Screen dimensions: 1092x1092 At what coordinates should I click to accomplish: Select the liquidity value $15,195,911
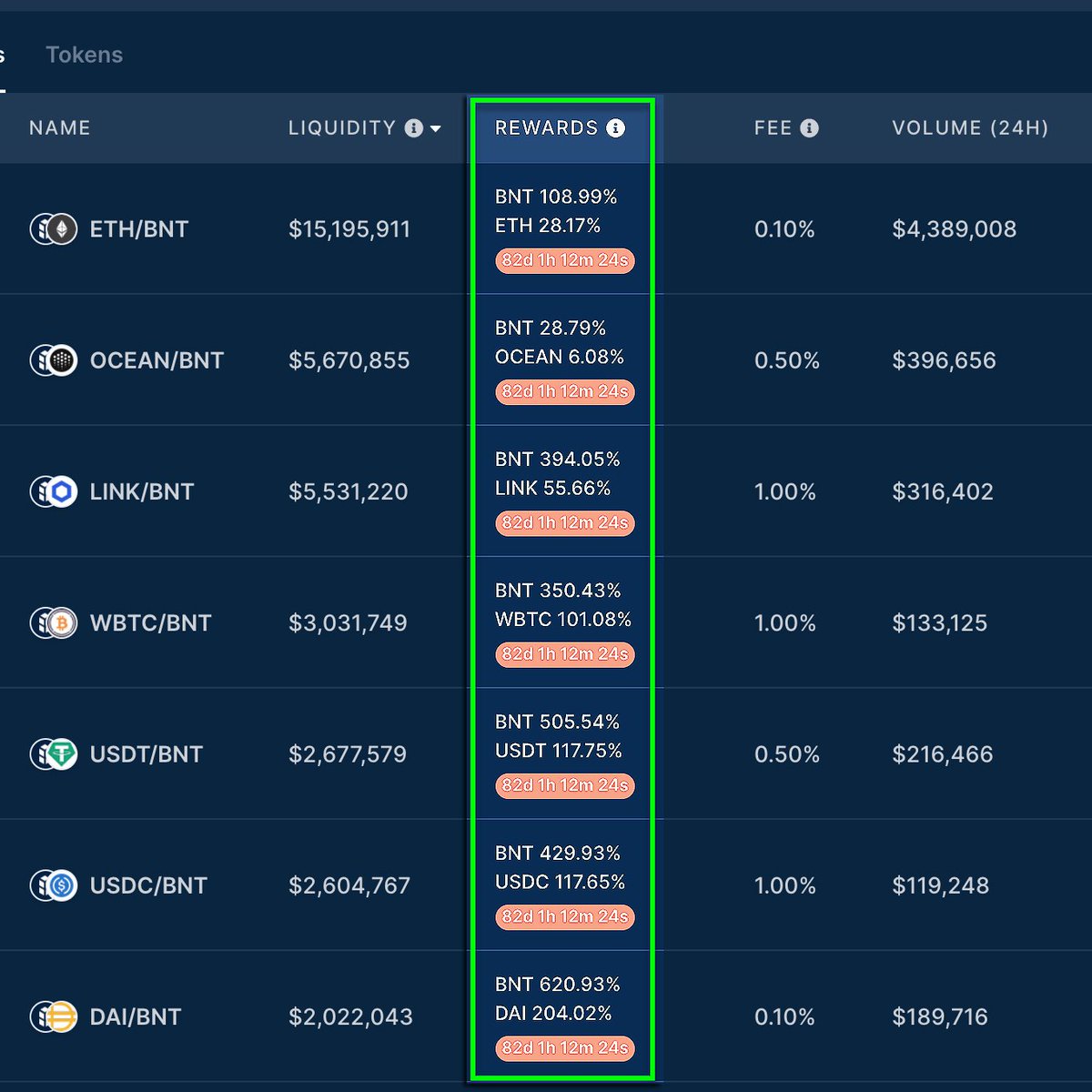(349, 229)
